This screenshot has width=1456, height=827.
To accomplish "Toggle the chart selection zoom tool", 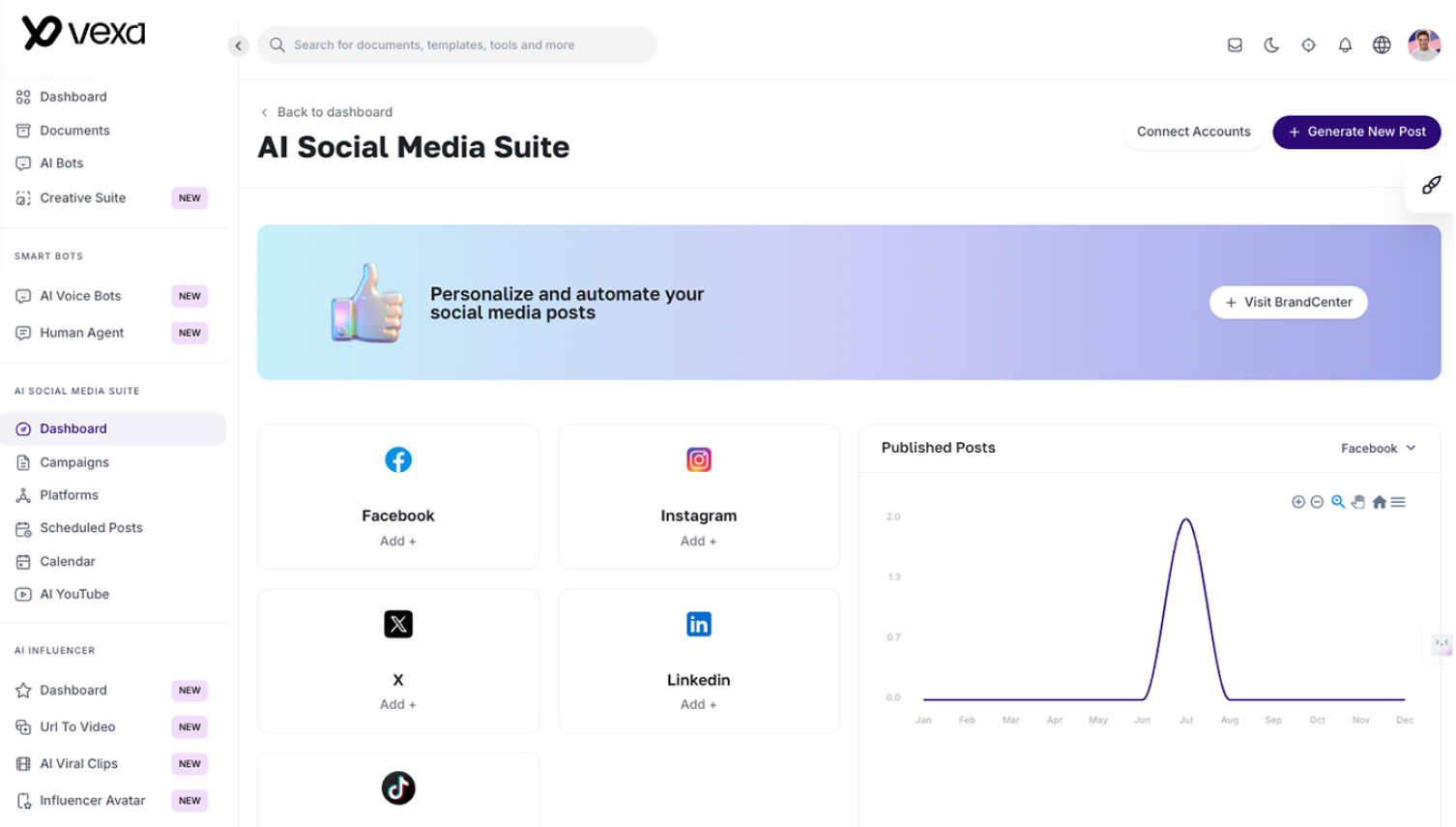I will coord(1338,502).
